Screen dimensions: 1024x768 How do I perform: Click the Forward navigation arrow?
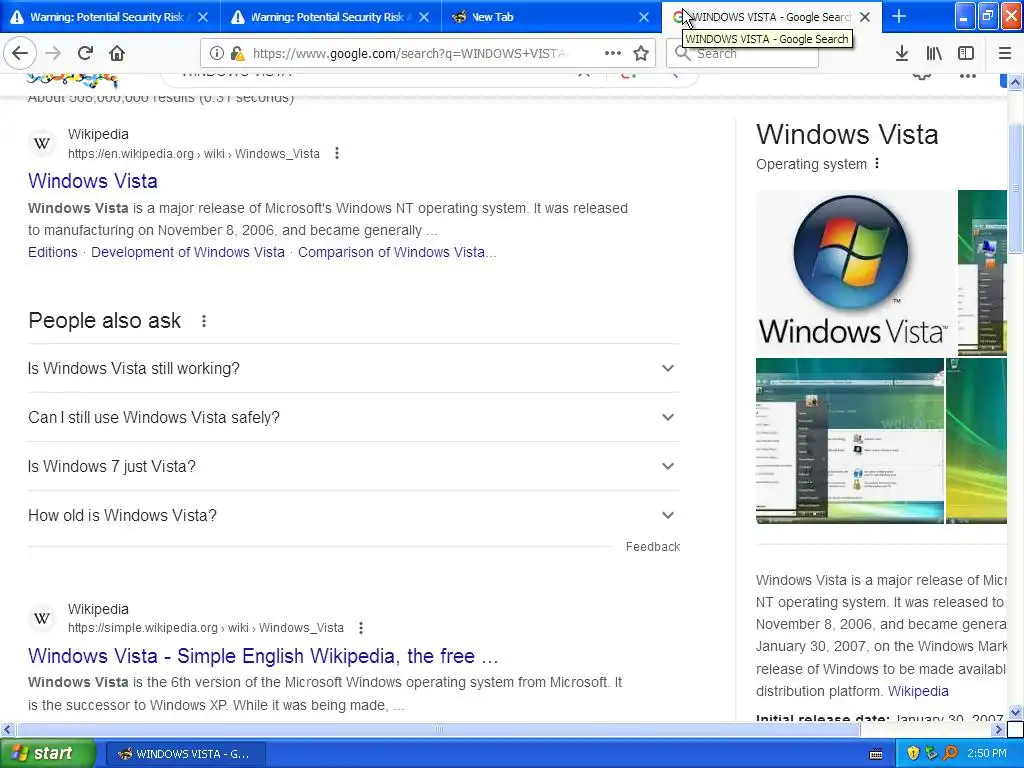[x=53, y=53]
